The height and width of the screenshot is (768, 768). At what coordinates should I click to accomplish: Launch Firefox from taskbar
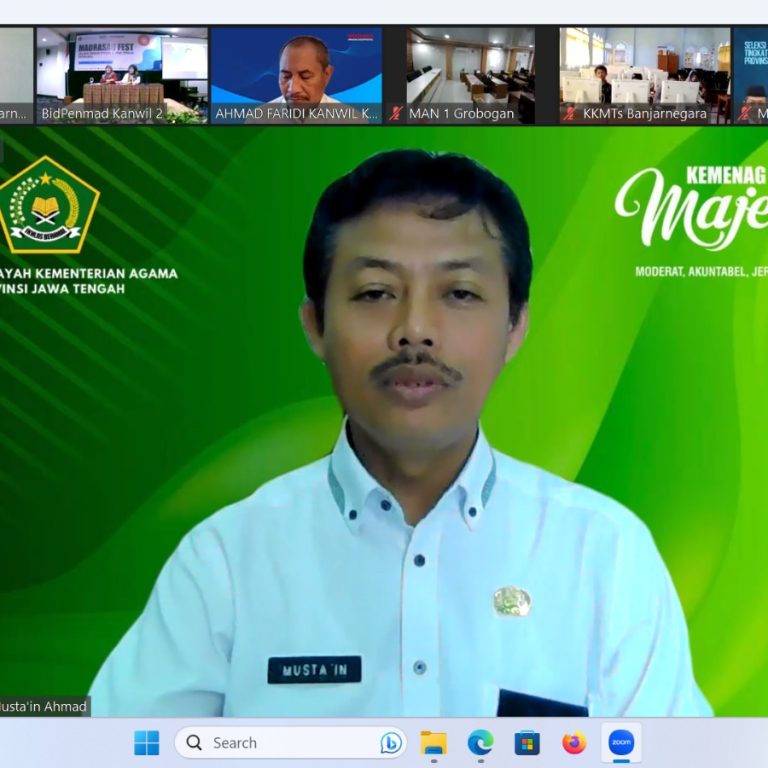tap(574, 743)
